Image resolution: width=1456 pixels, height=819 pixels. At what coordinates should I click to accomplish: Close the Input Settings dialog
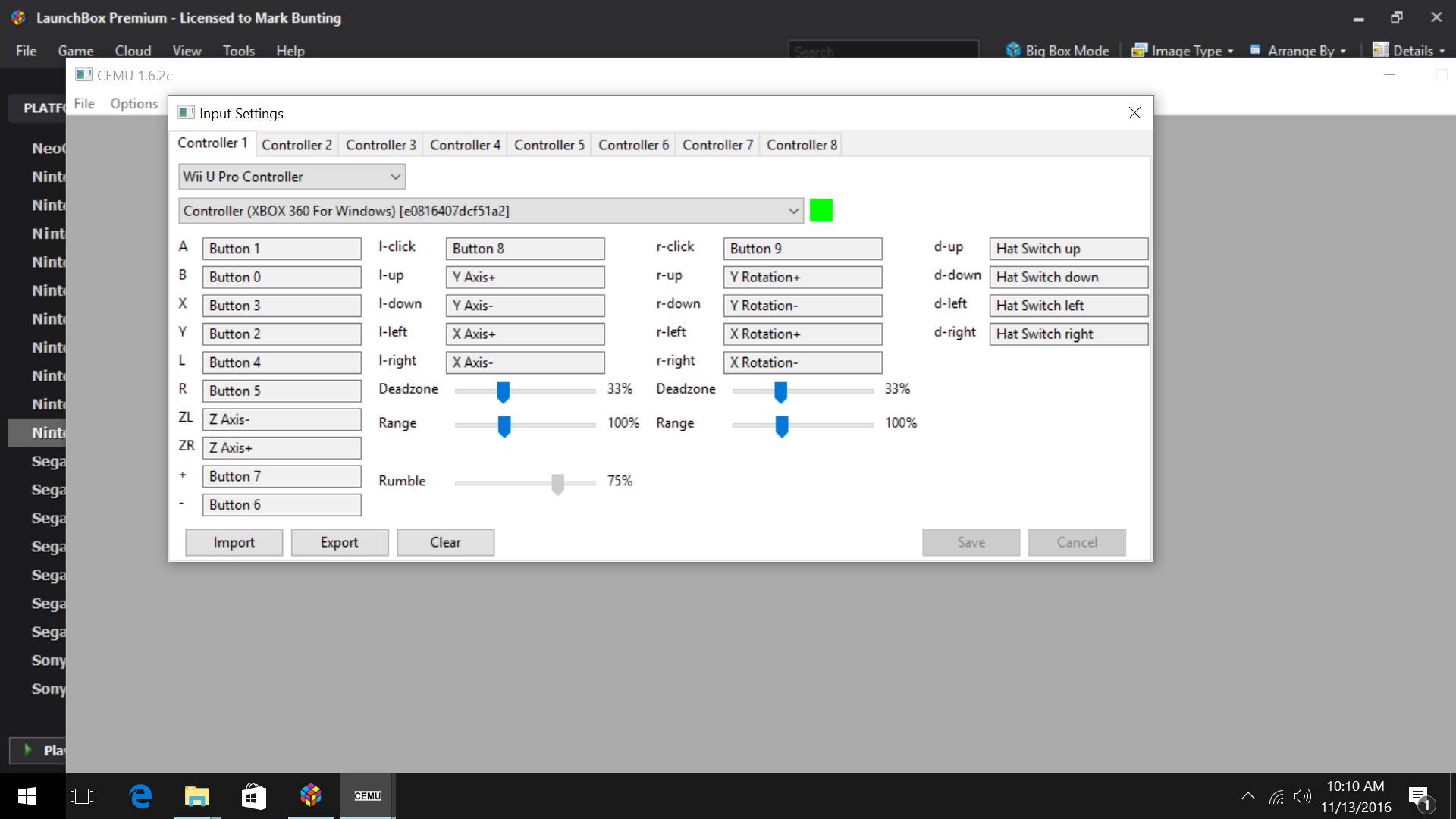coord(1134,113)
